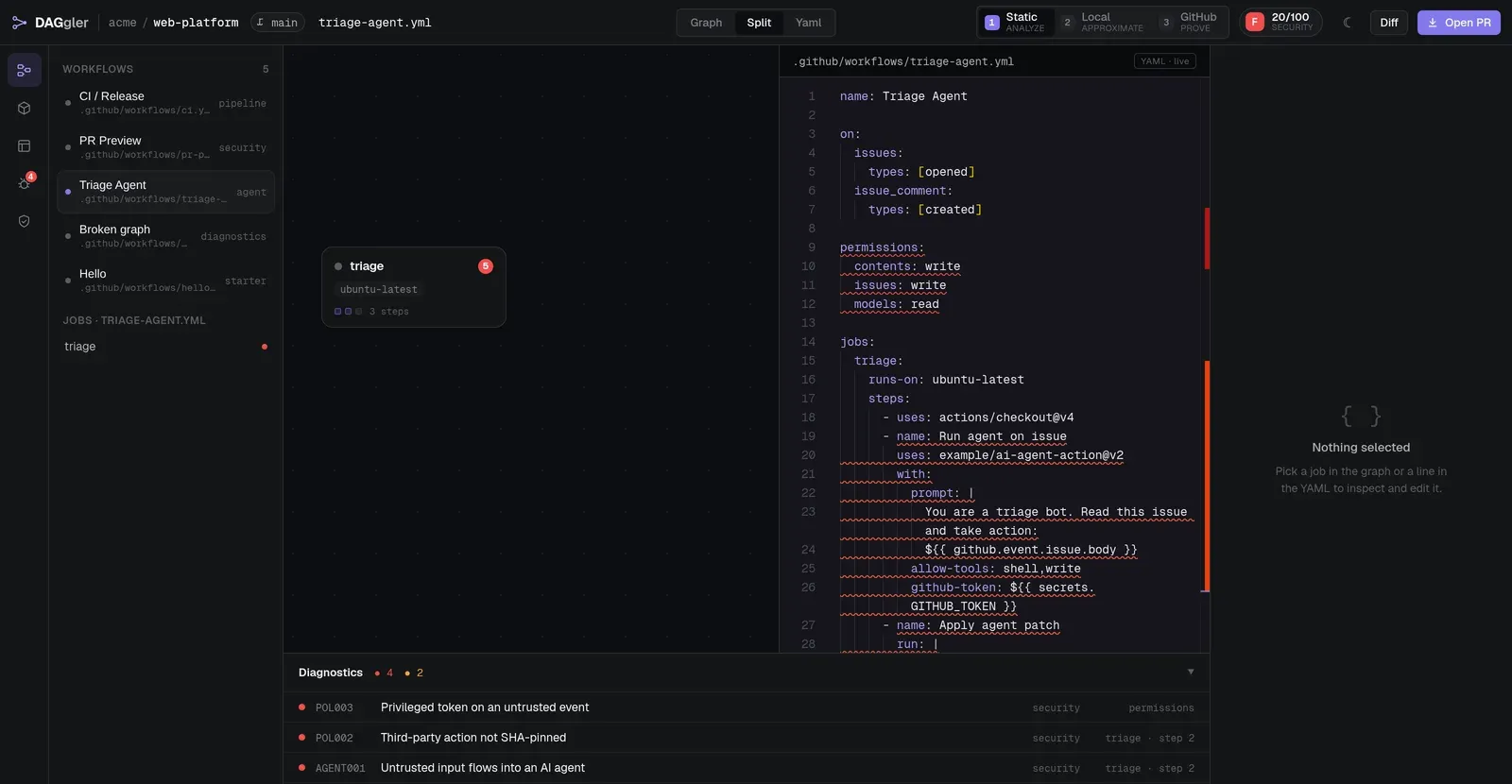Screen dimensions: 1512x784
Task: Click the triage-agent.yml file name in header
Action: (374, 23)
